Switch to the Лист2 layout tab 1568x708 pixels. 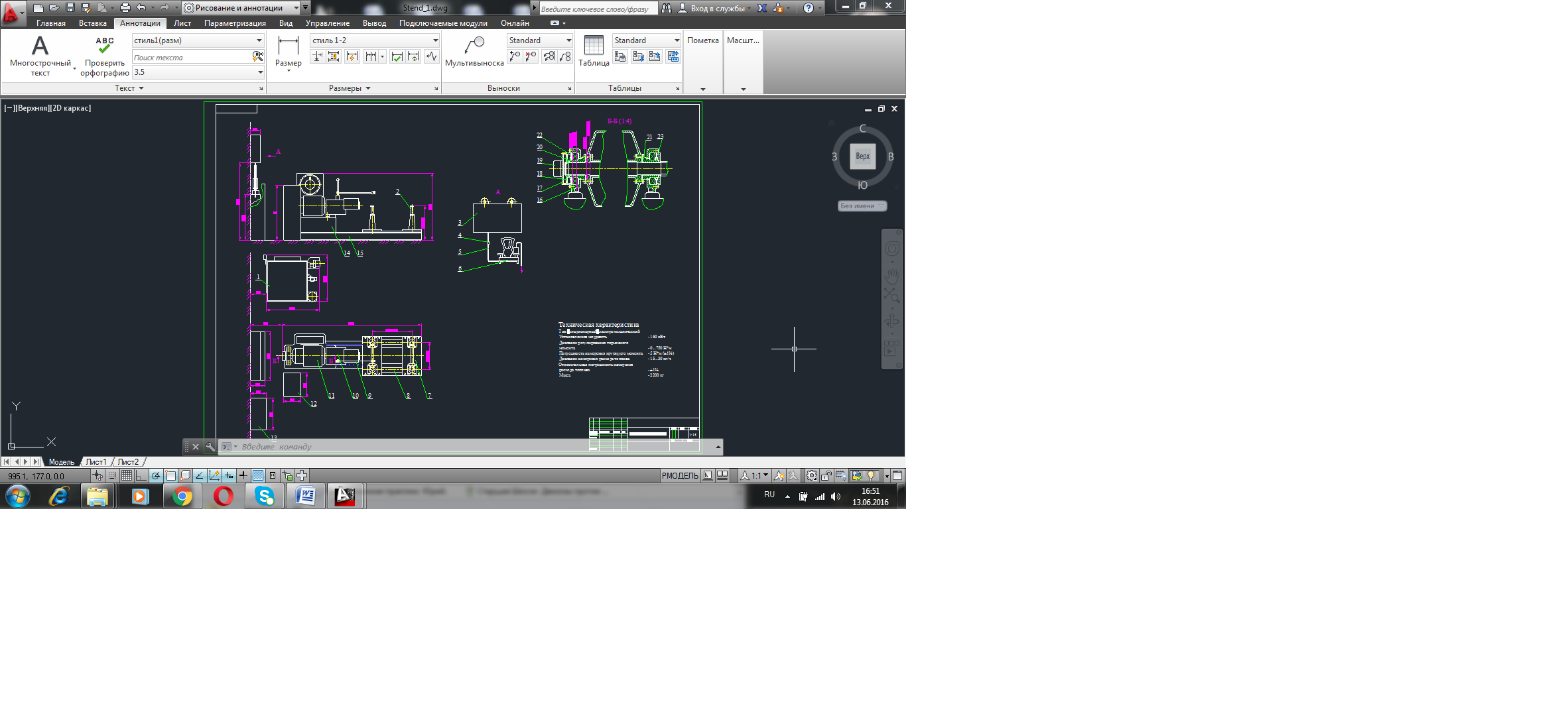coord(128,462)
